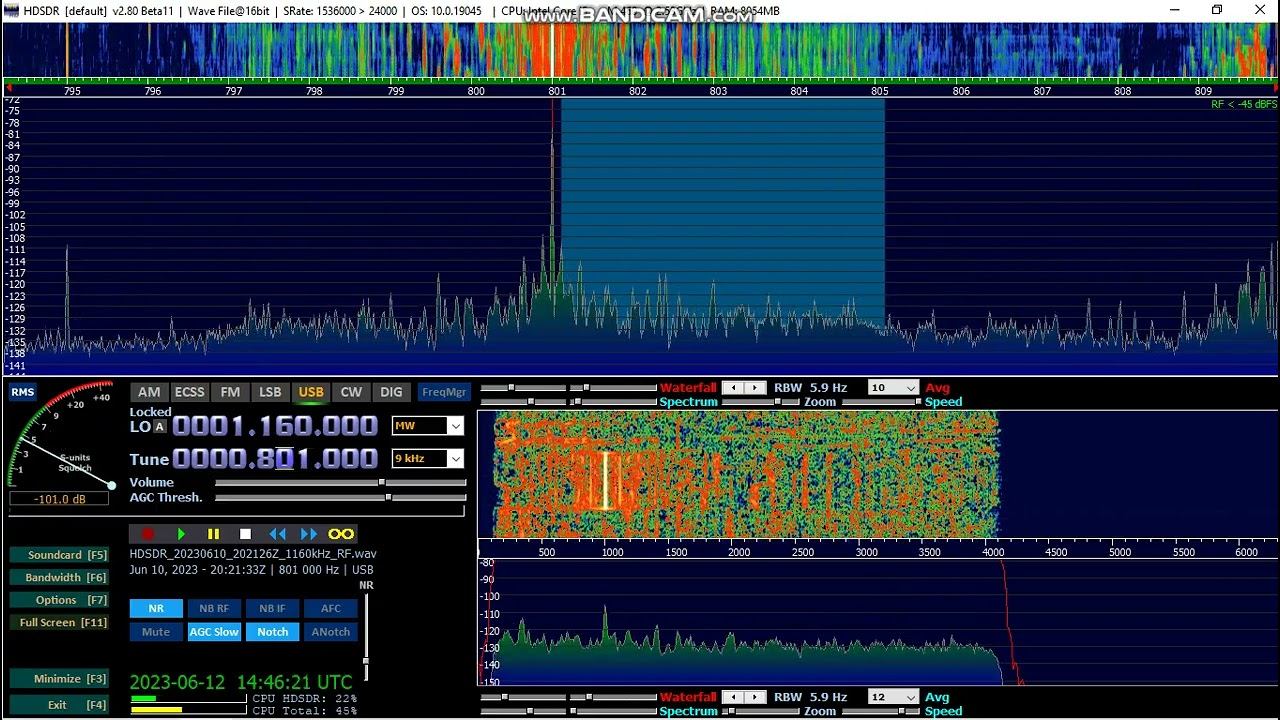Click the Volume slider handle

point(381,482)
